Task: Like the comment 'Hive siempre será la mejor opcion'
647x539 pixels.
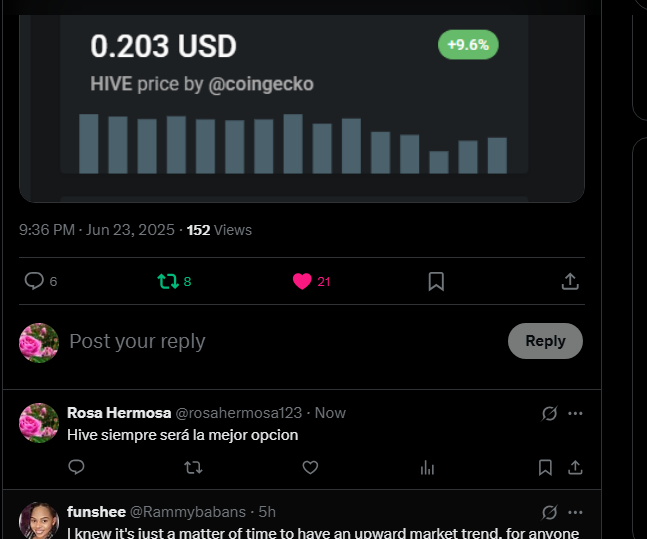Action: click(x=310, y=467)
